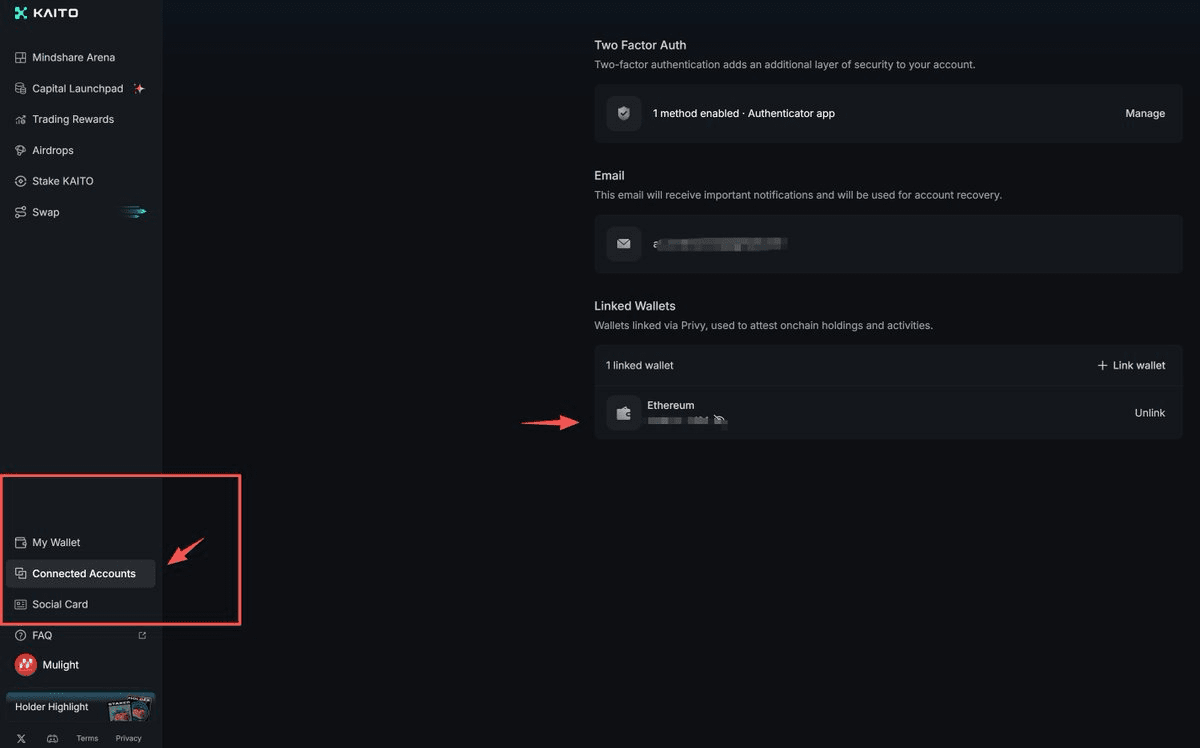Select the Connected Accounts sidebar item
Image resolution: width=1200 pixels, height=748 pixels.
point(83,574)
